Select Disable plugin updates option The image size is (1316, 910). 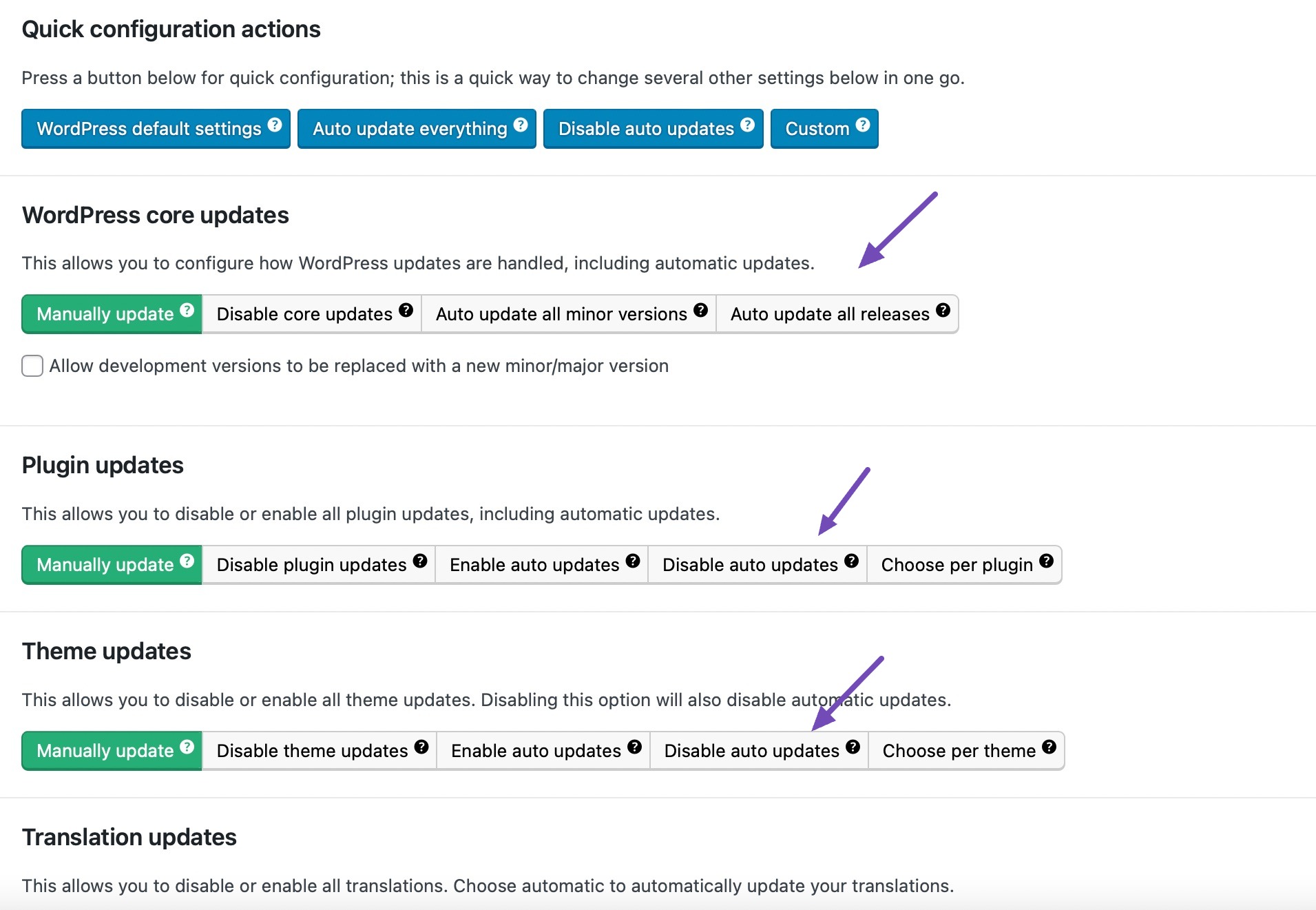[x=311, y=566]
